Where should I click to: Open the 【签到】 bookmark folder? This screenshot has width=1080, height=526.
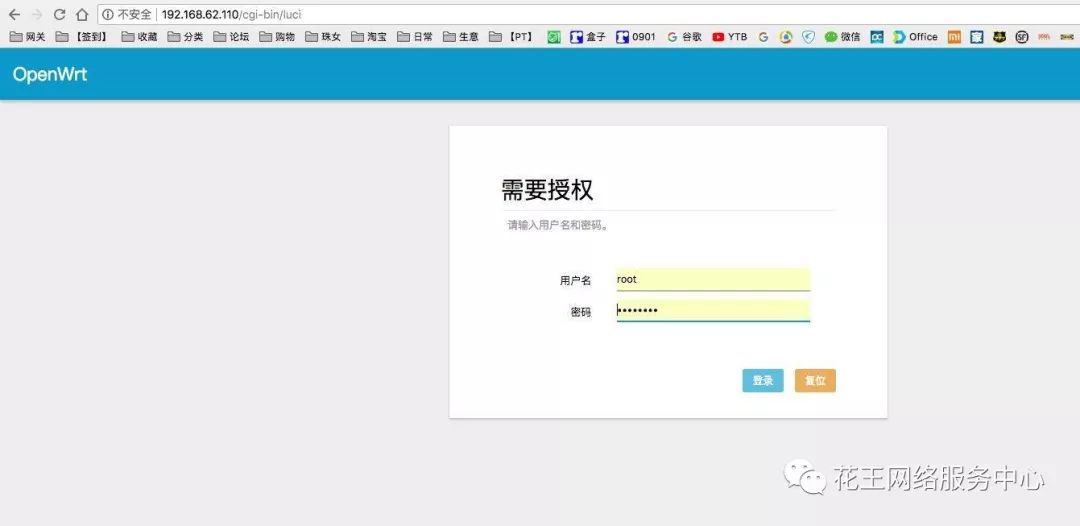[x=83, y=37]
